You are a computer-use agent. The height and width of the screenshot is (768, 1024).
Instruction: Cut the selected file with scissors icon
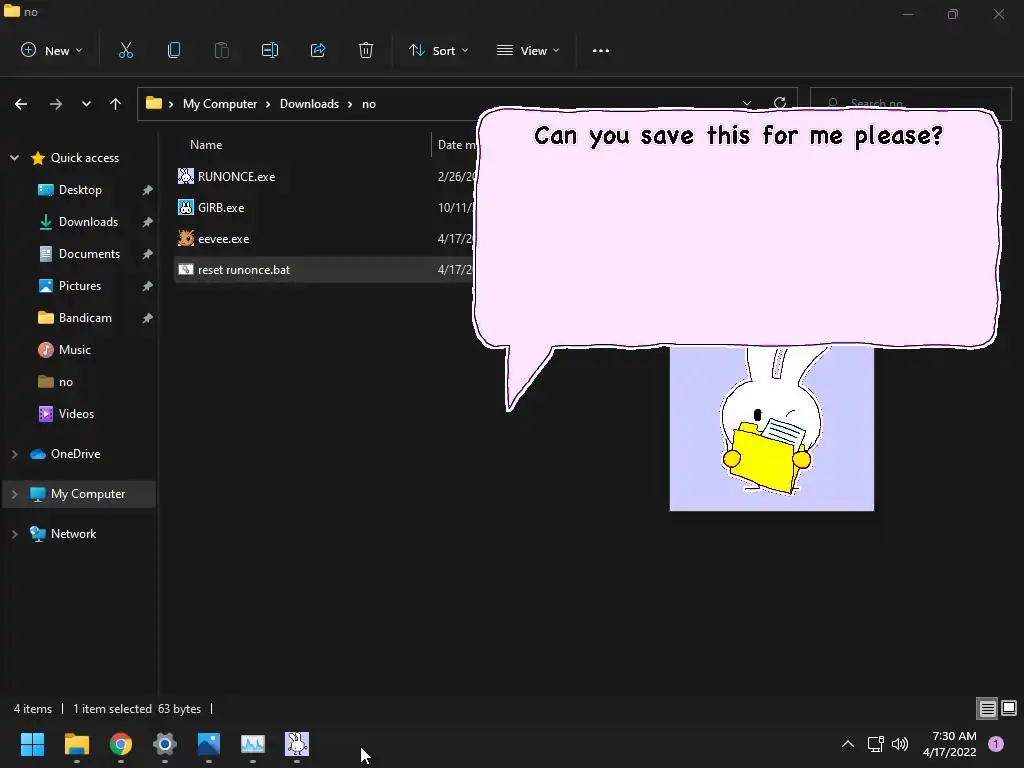(125, 50)
